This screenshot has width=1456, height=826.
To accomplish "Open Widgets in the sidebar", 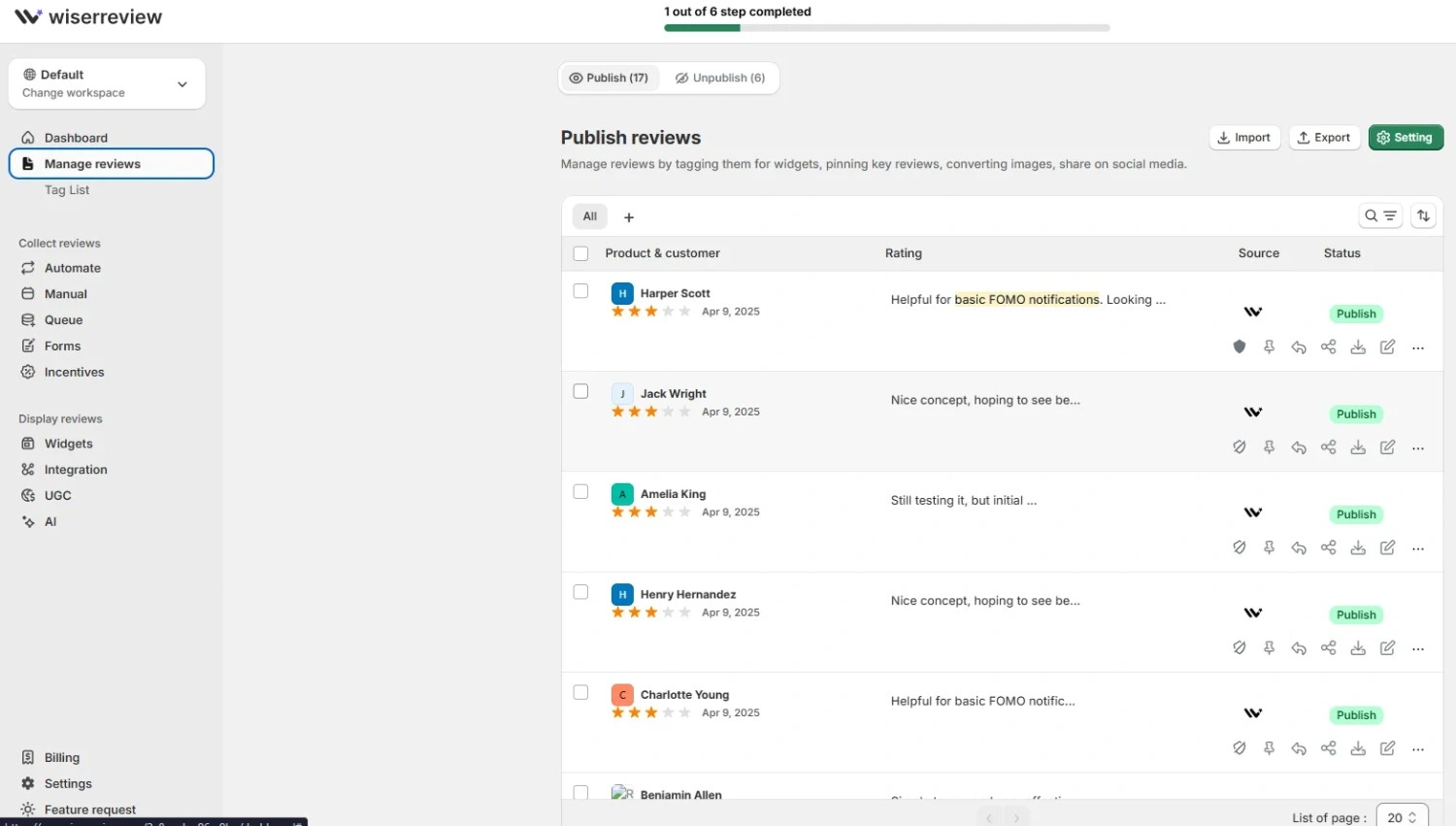I will (68, 444).
